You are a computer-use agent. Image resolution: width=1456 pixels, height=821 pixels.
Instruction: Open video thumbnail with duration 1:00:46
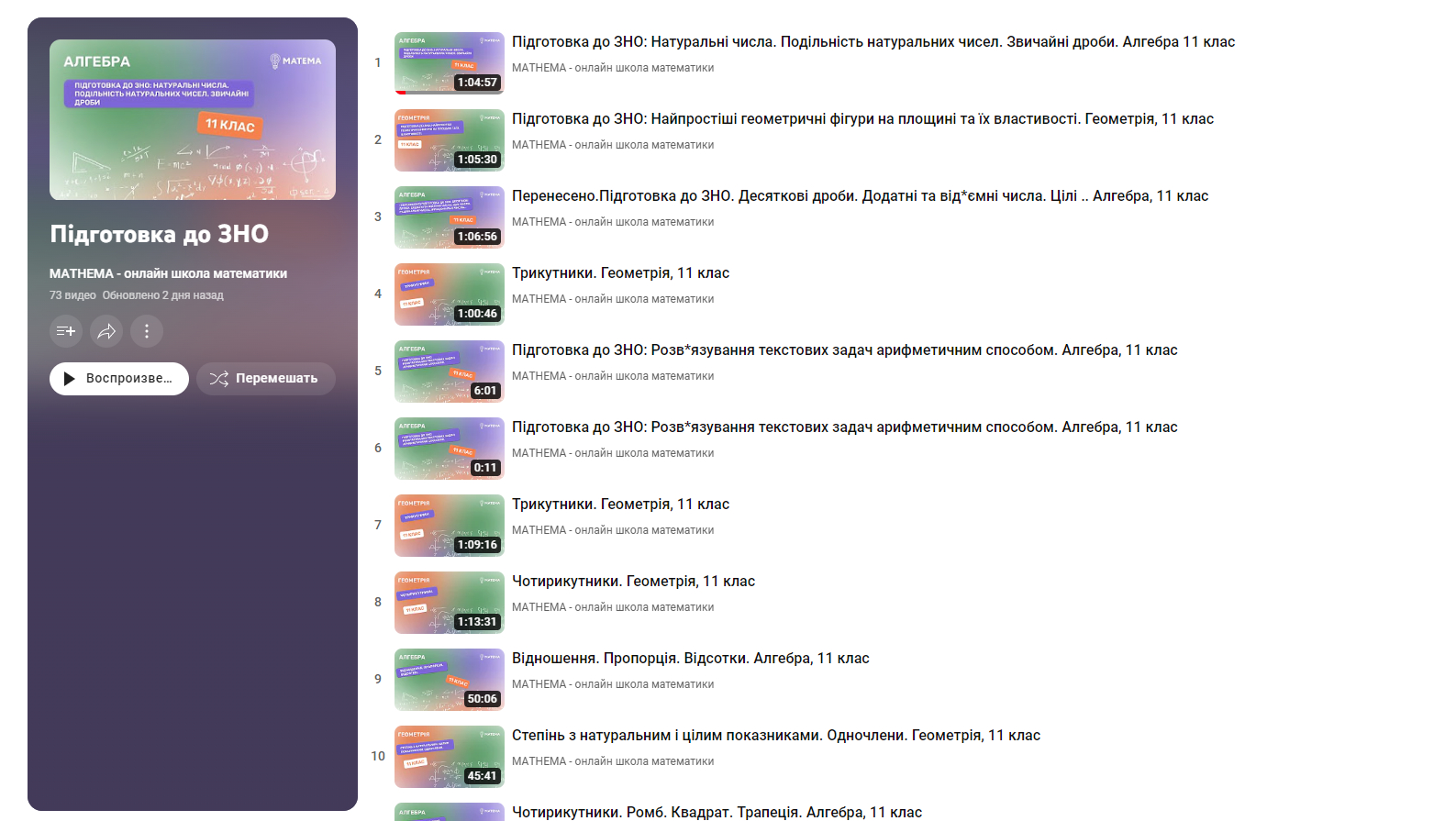point(450,294)
